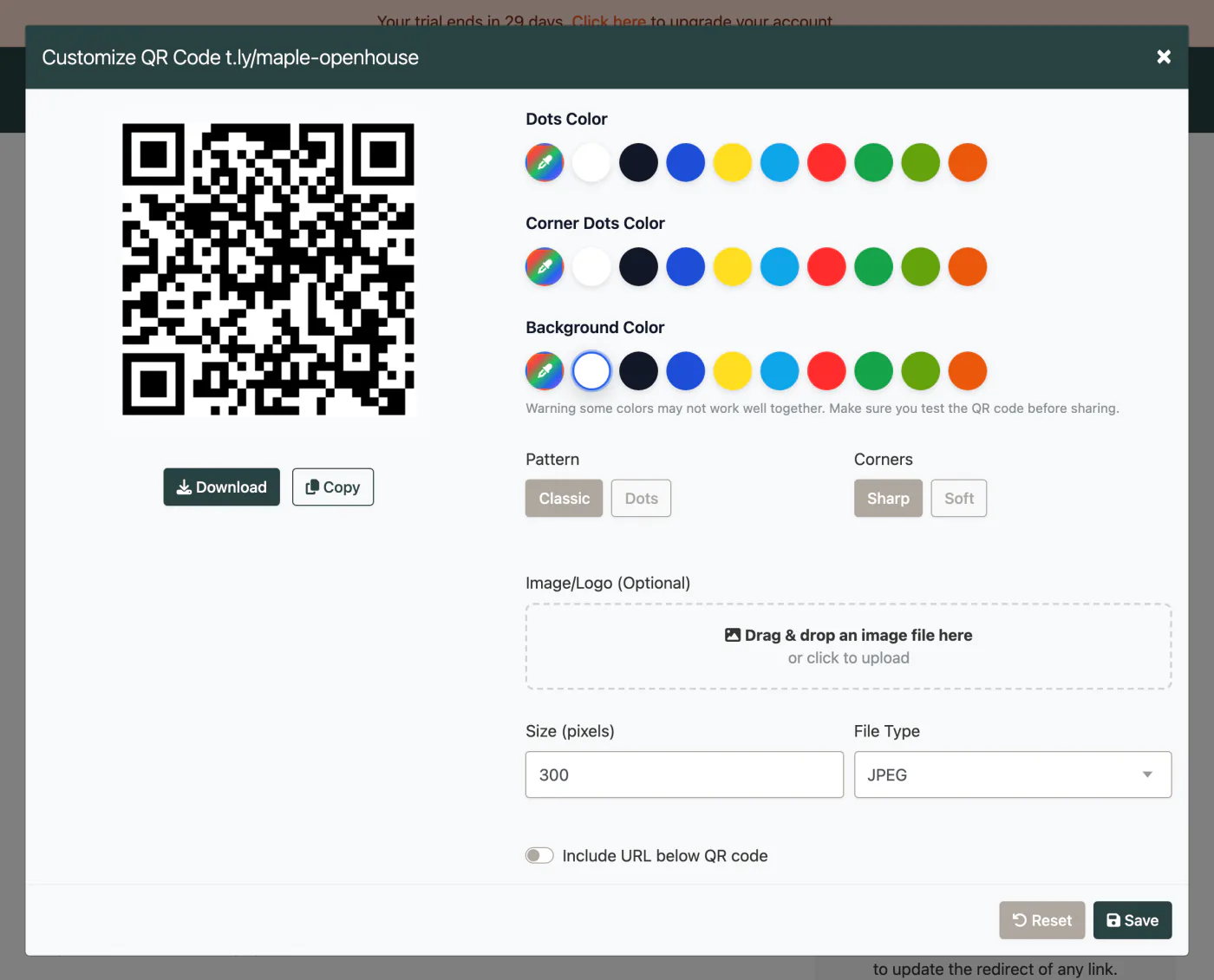Choose black for Dots Color
1214x980 pixels.
coord(638,162)
